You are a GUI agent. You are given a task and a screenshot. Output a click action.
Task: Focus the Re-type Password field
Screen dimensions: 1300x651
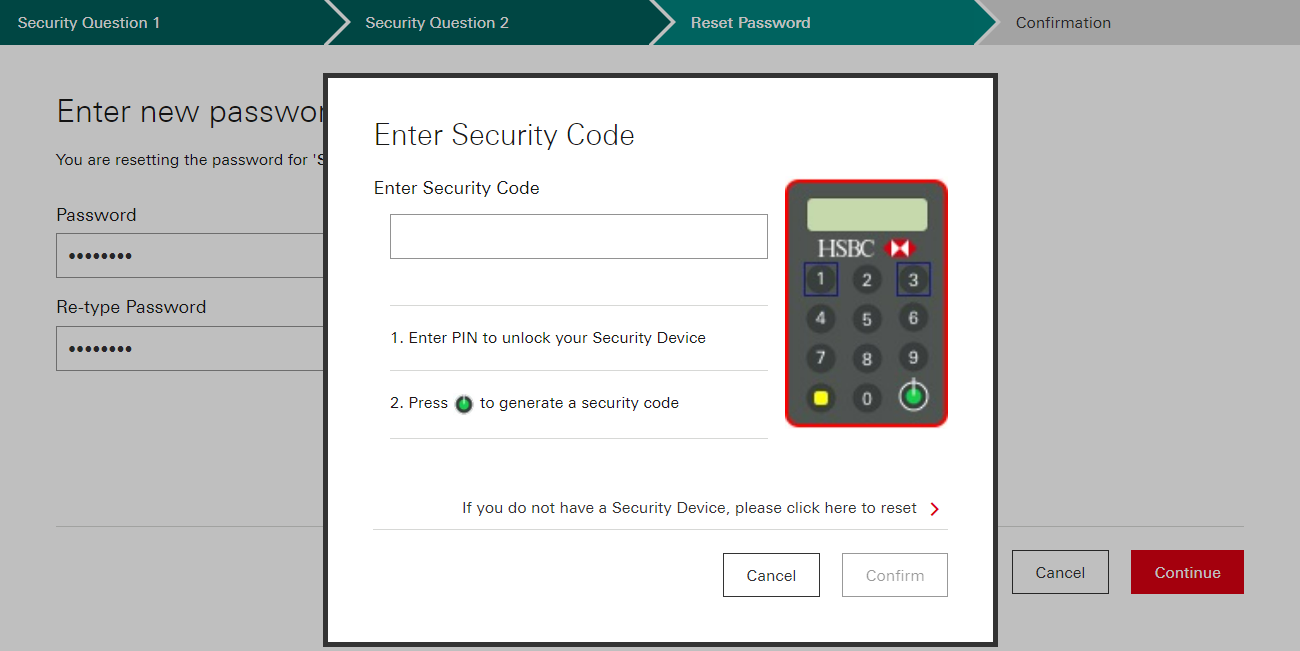pyautogui.click(x=190, y=348)
